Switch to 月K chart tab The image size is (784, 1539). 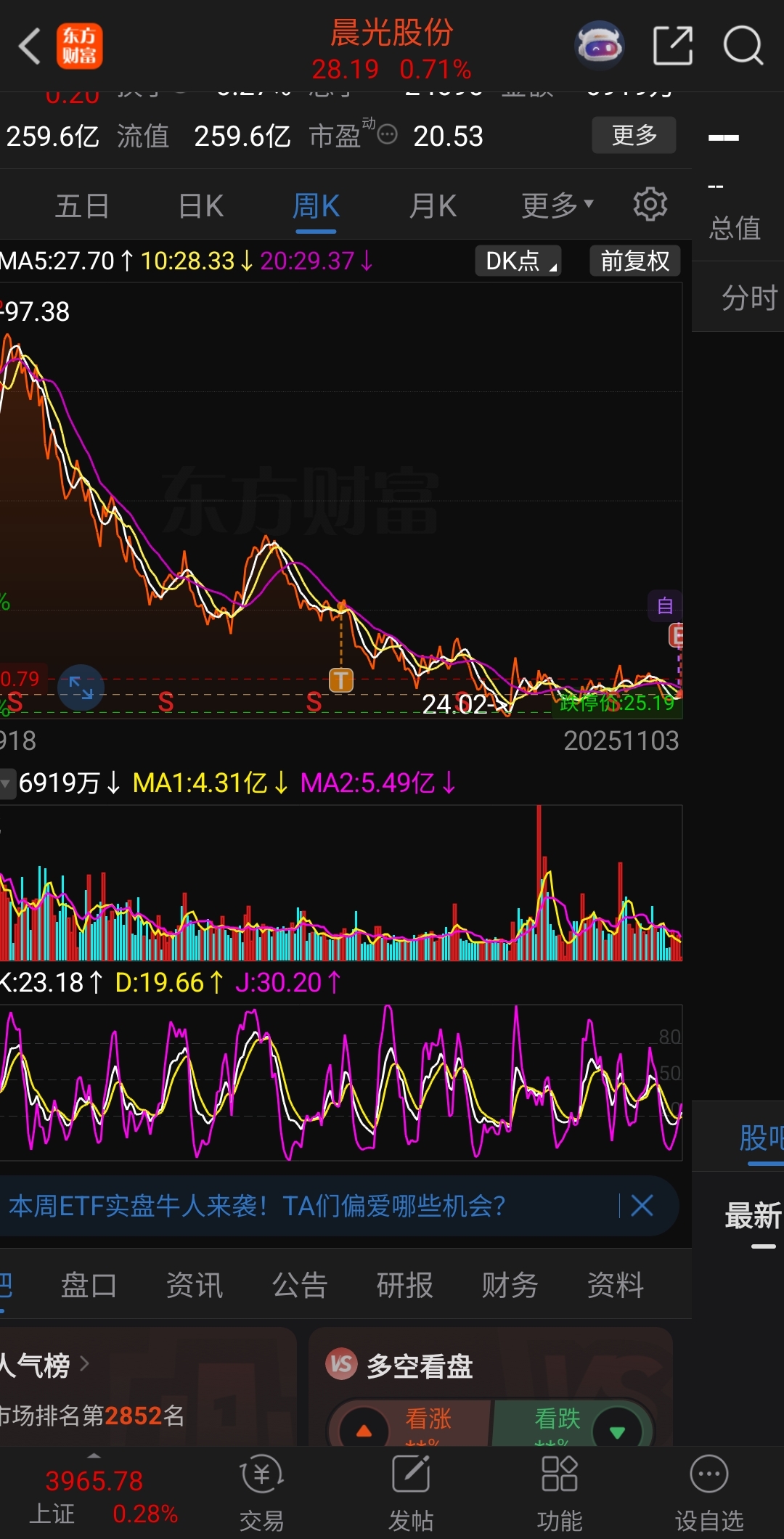pyautogui.click(x=433, y=206)
